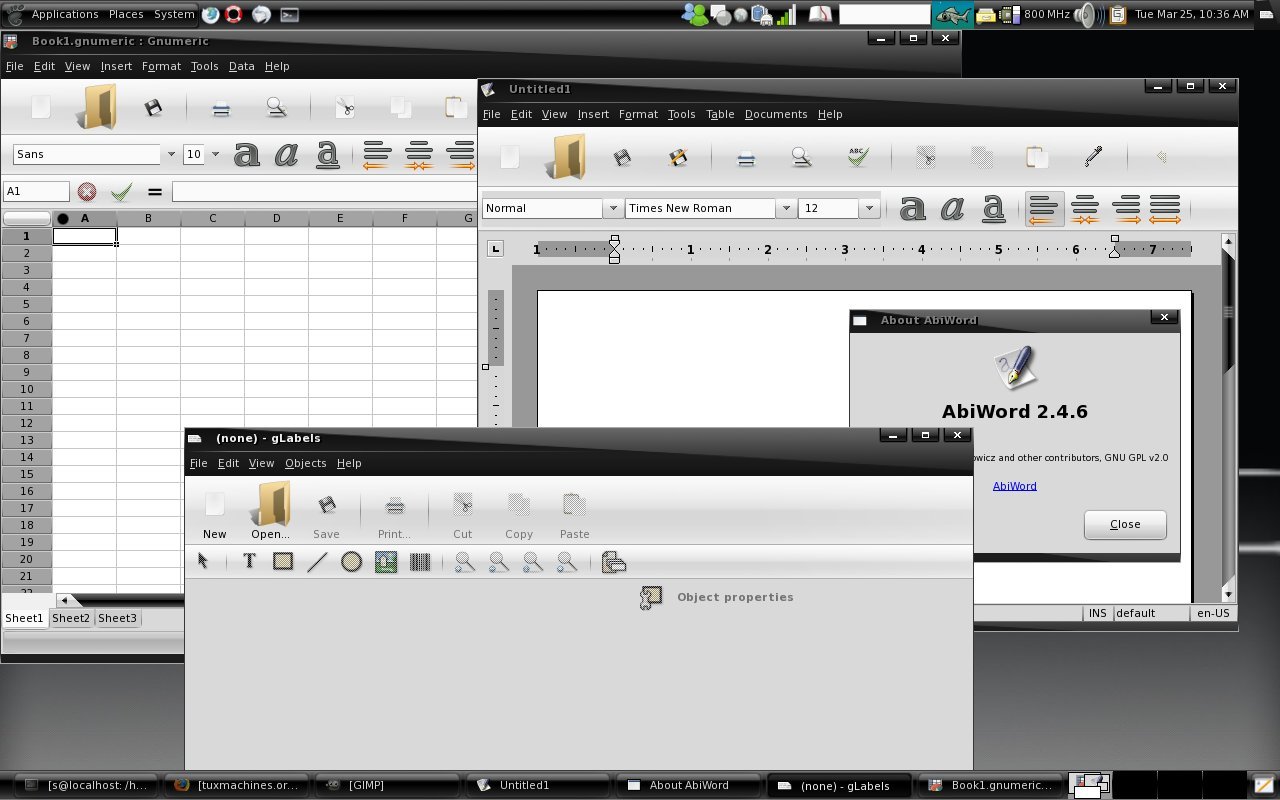Switch to Sheet2 tab
This screenshot has width=1280, height=800.
click(71, 618)
